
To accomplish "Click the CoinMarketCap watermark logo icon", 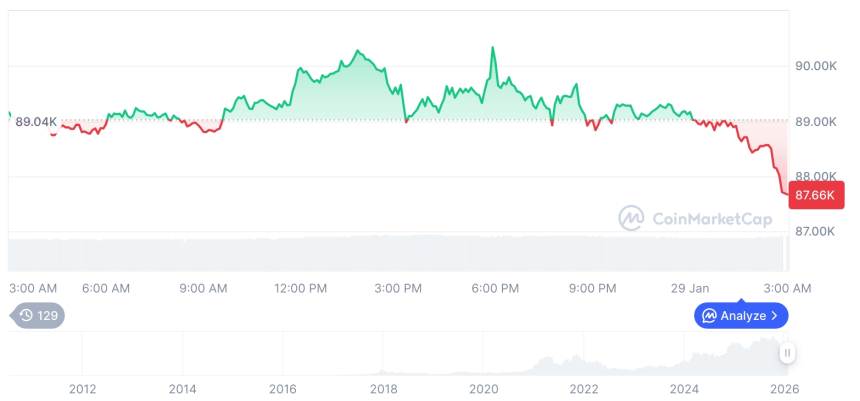I will pyautogui.click(x=631, y=218).
